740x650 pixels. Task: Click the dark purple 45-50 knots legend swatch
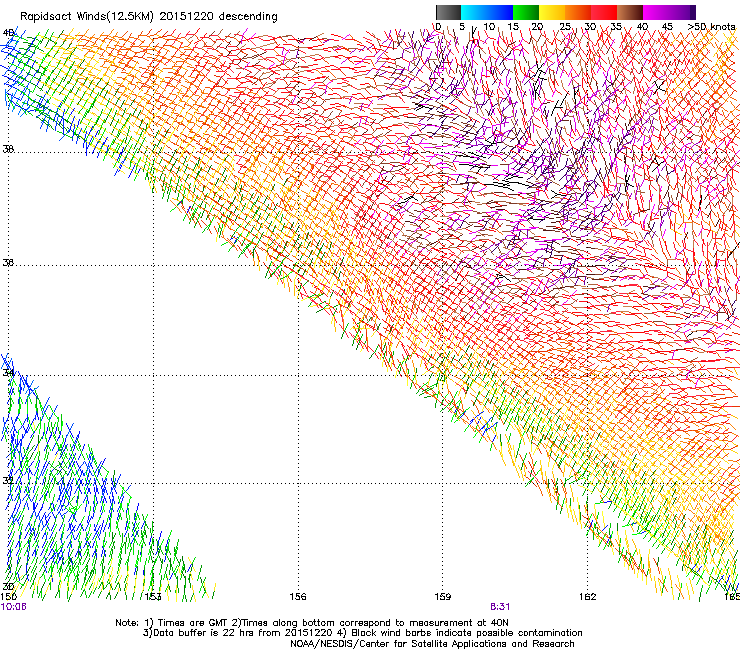tap(682, 12)
